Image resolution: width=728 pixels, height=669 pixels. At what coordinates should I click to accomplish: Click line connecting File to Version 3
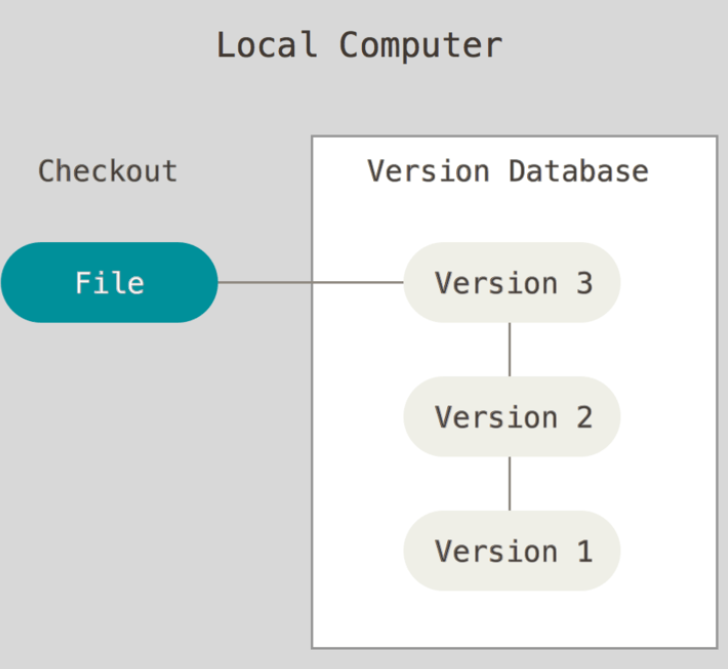tap(311, 282)
